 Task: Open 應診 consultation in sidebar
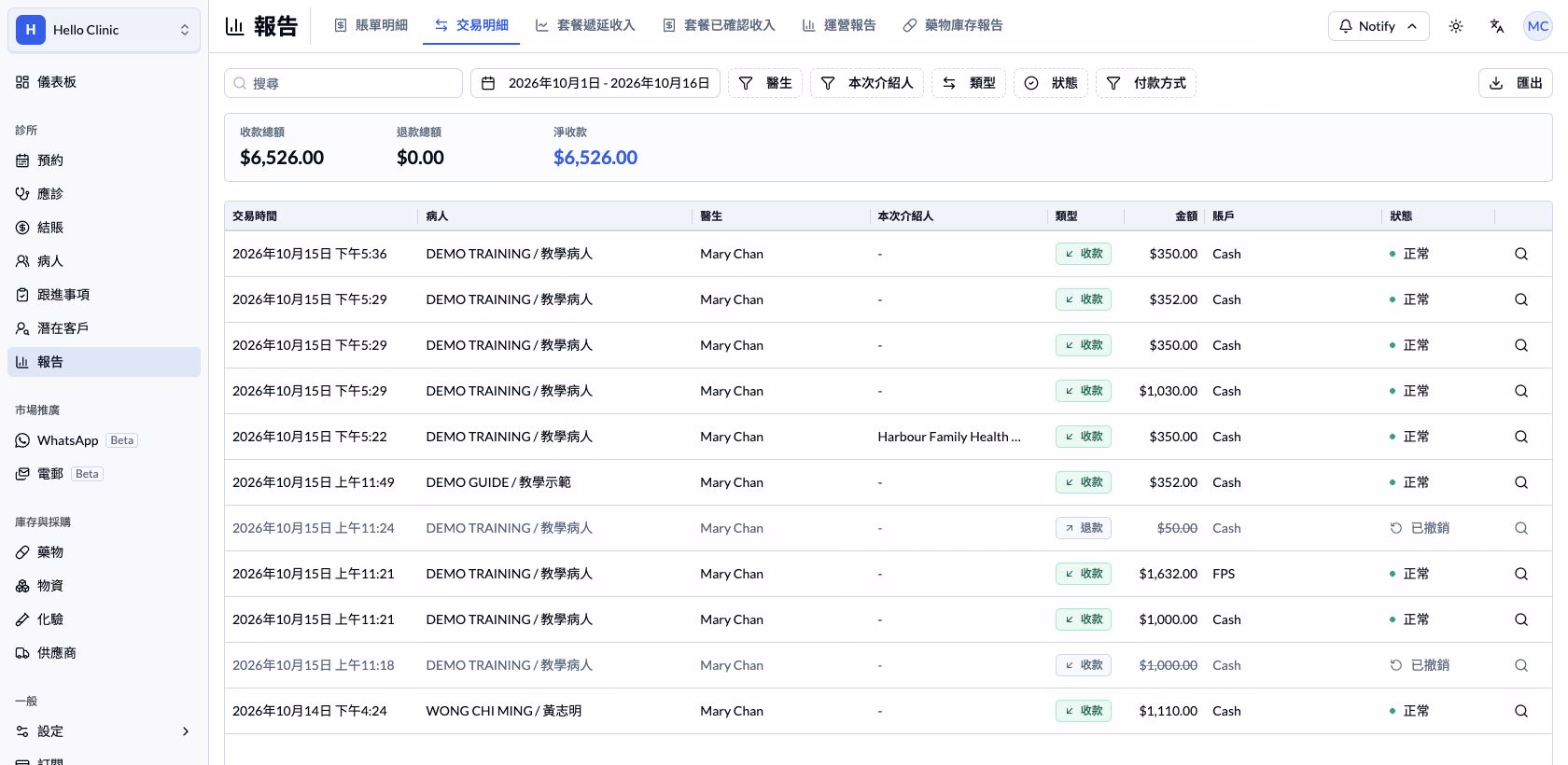tap(104, 194)
